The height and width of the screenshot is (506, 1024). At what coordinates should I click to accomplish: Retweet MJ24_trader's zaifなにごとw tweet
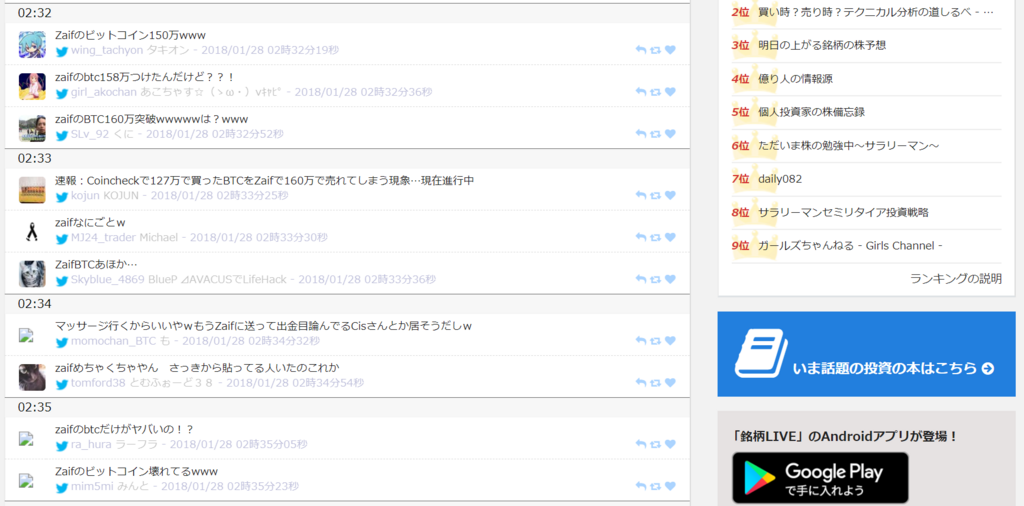[x=655, y=237]
